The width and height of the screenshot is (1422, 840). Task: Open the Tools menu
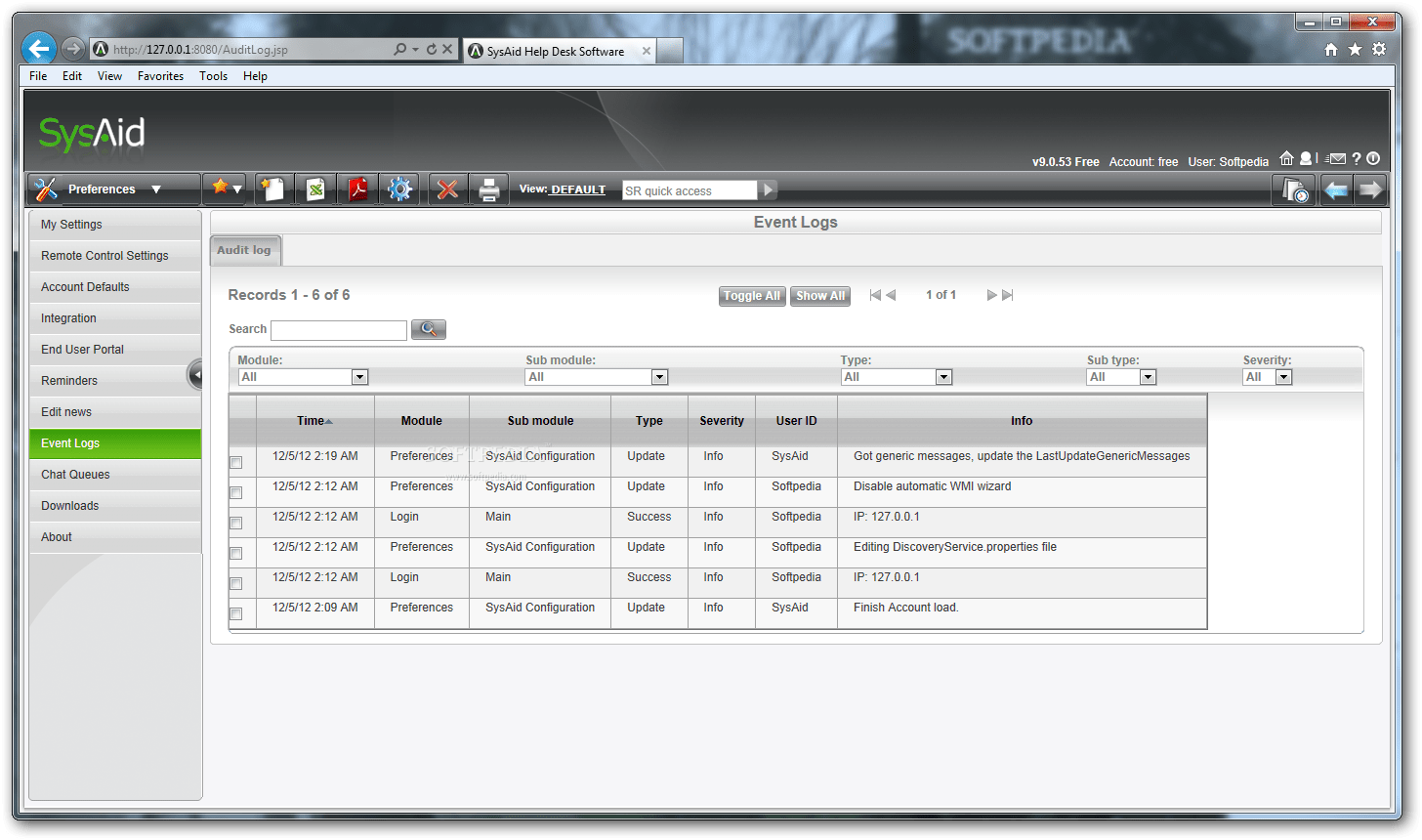click(213, 75)
